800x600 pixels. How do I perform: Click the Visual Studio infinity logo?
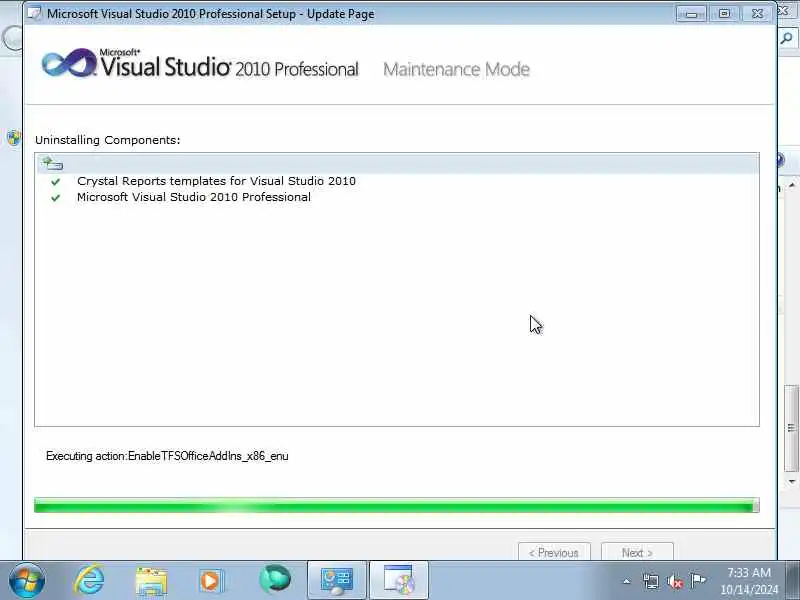coord(69,63)
